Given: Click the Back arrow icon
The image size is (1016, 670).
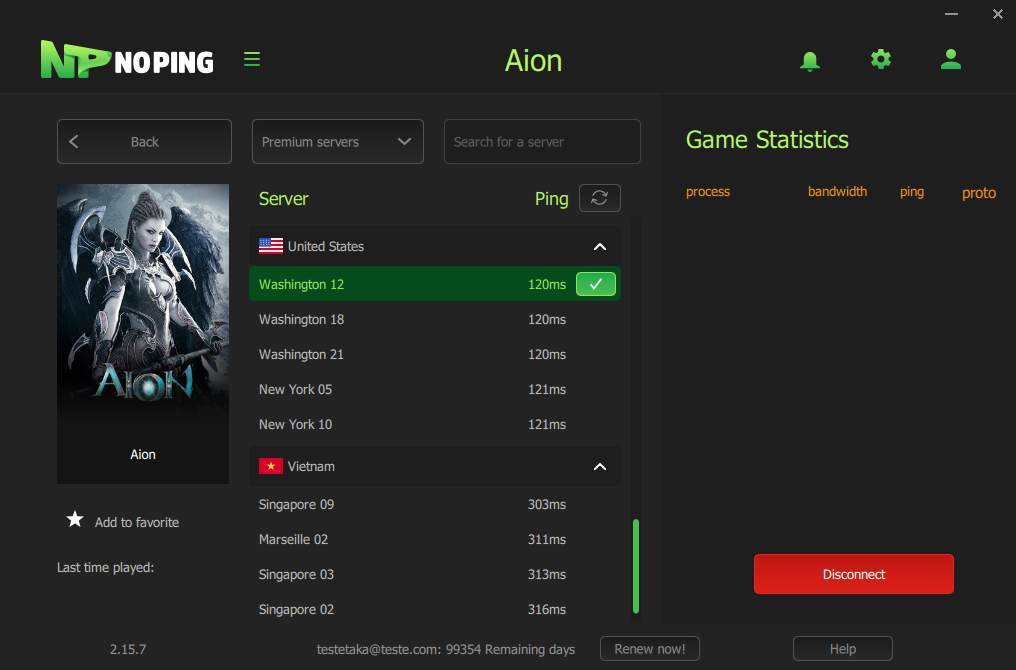Looking at the screenshot, I should [74, 141].
